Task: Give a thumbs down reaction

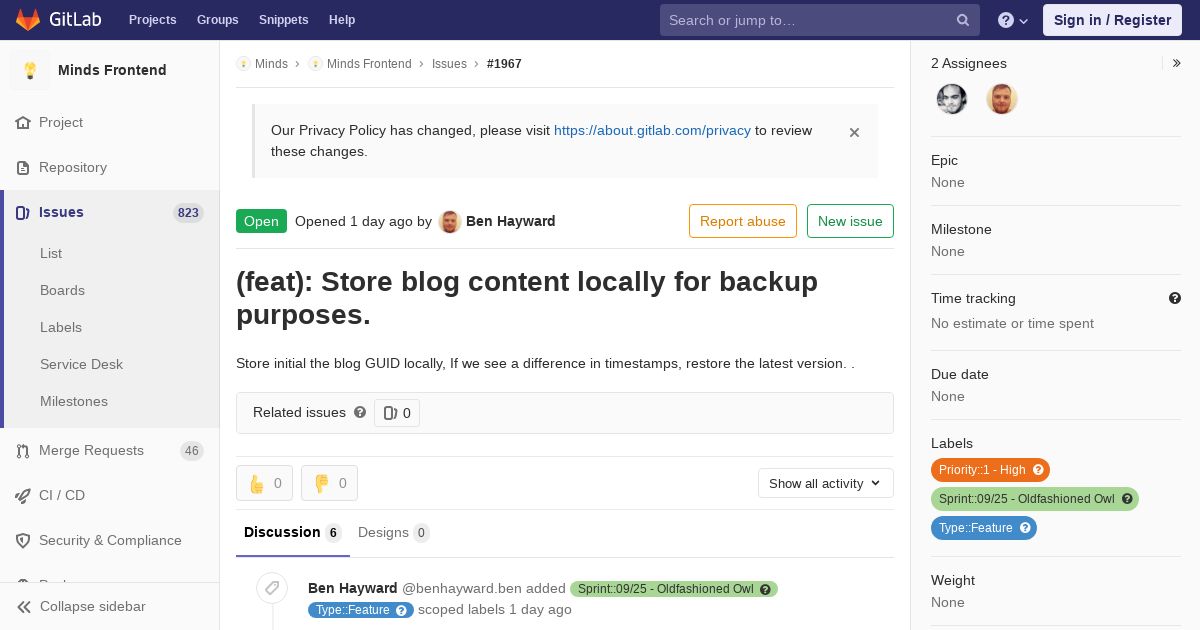Action: tap(329, 483)
